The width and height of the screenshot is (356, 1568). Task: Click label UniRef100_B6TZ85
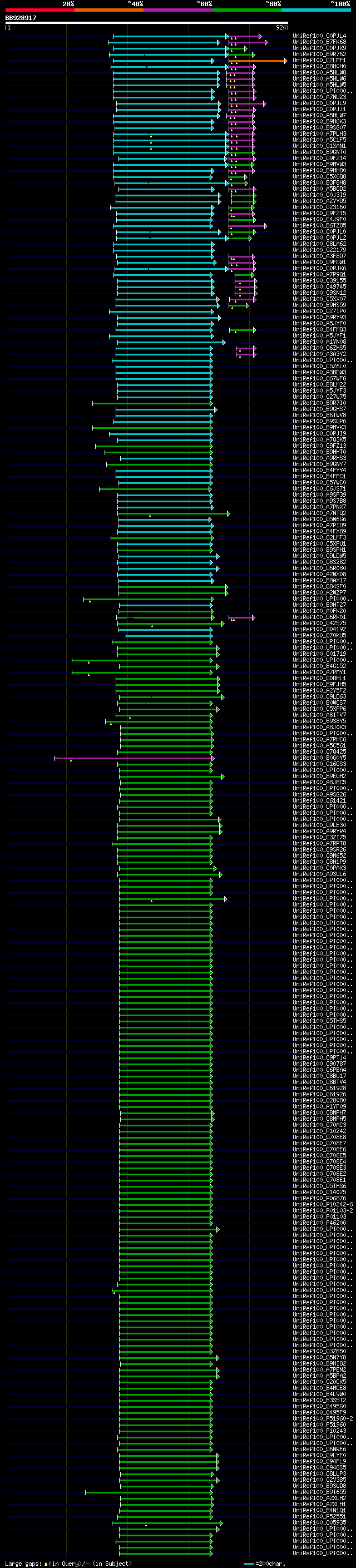click(319, 226)
